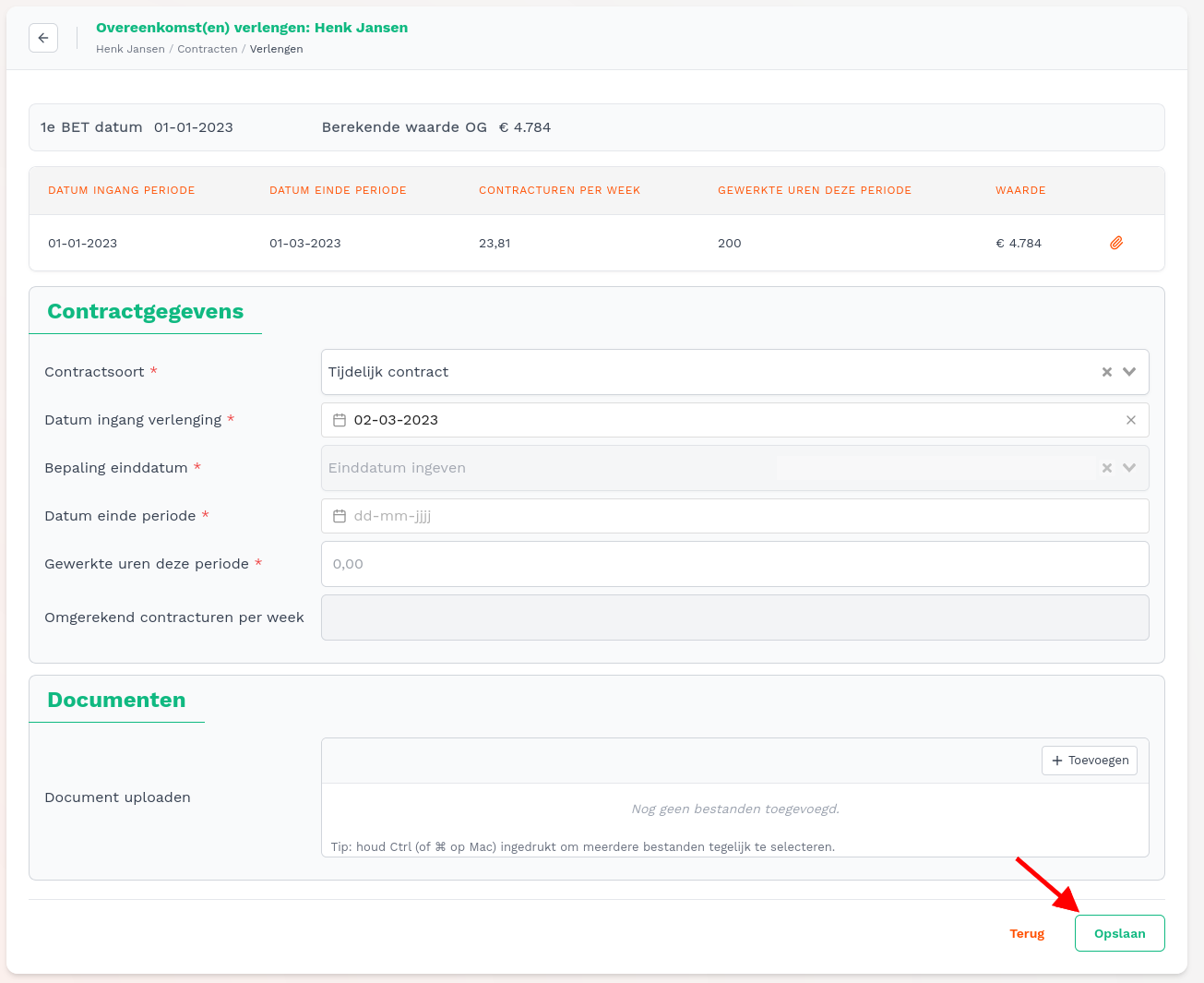Click the Gewerkte uren deze periode input
This screenshot has width=1204, height=983.
click(x=735, y=564)
